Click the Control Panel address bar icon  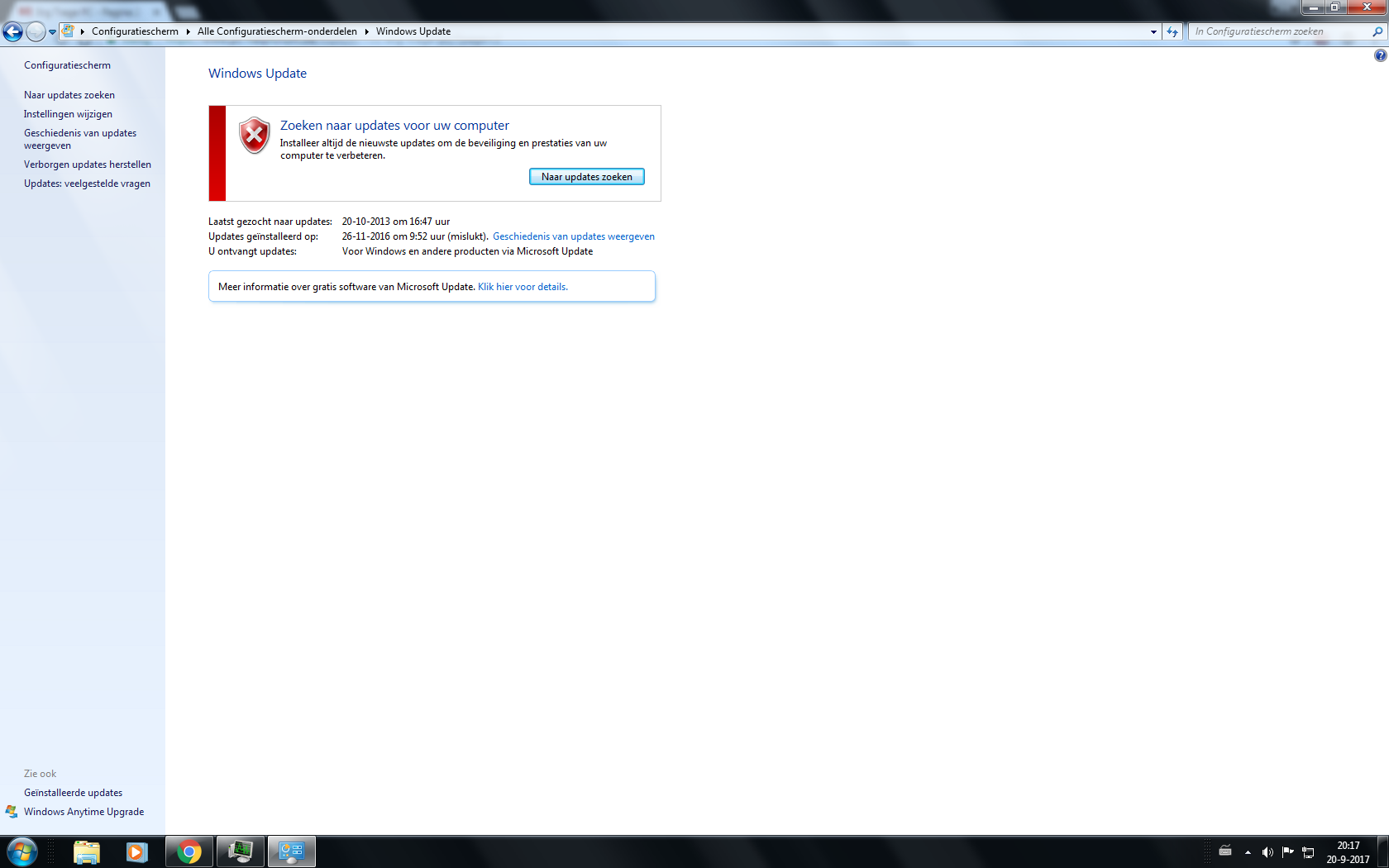coord(69,31)
